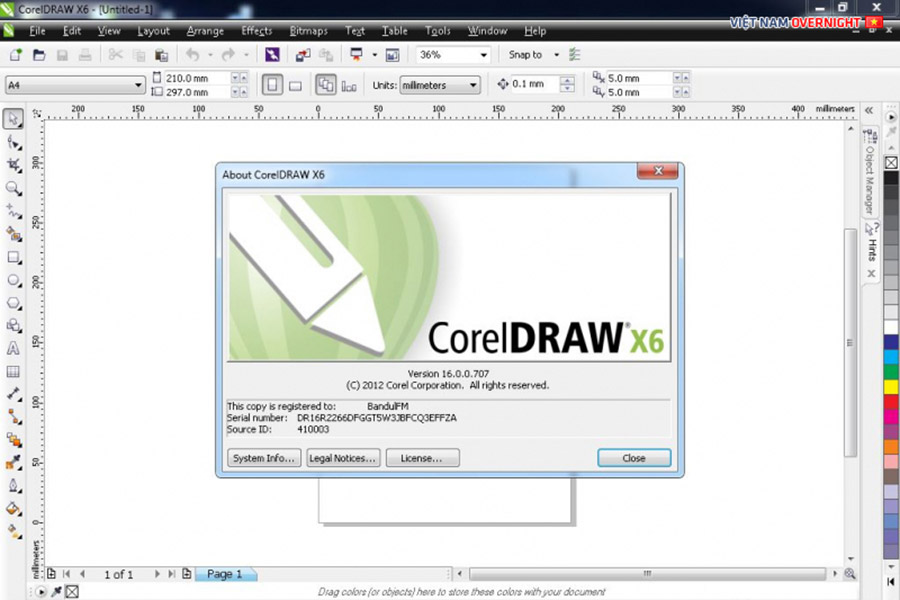Select the Text tool

tap(13, 349)
